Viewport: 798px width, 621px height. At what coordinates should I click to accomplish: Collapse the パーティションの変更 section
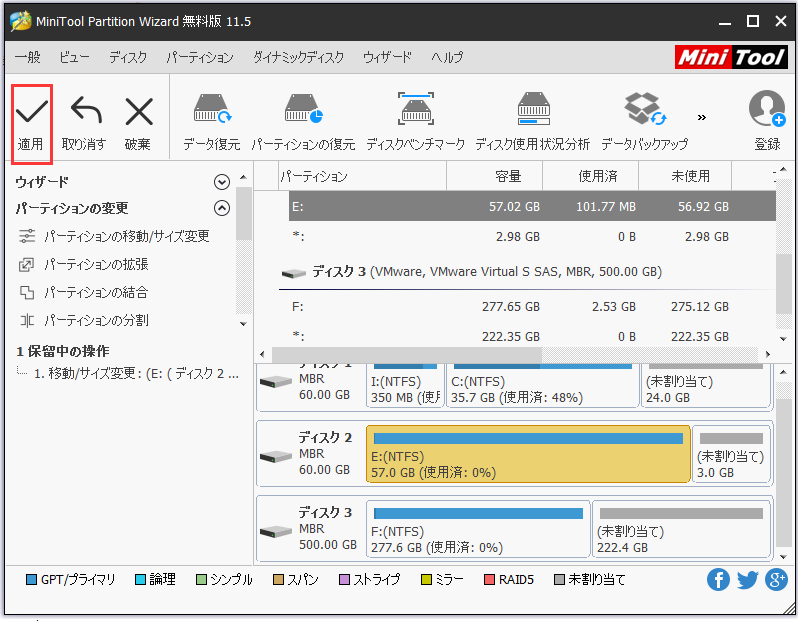222,208
